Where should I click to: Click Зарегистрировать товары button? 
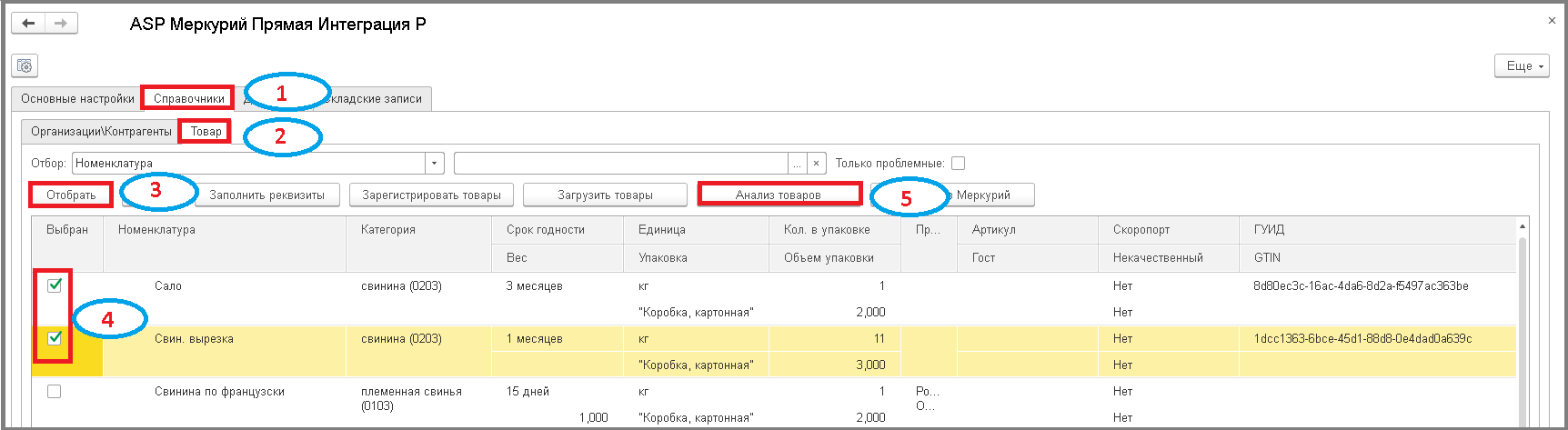pyautogui.click(x=431, y=195)
